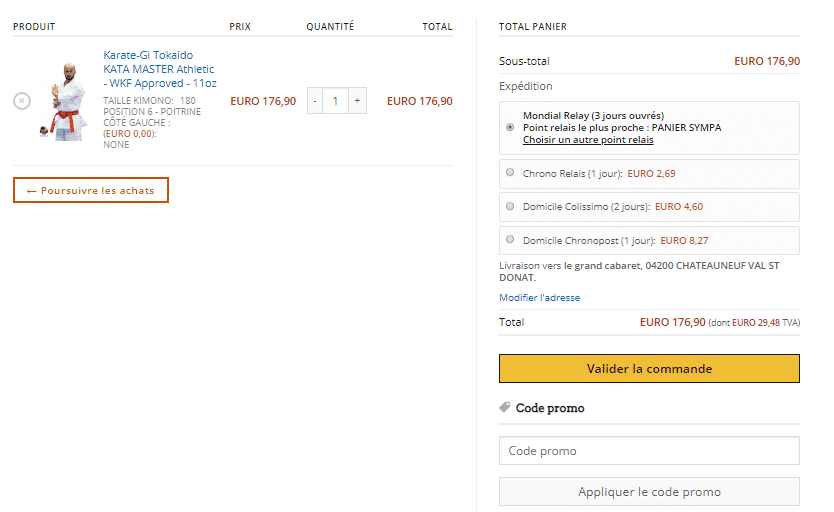Choose Domicile Colissimo delivery radio
The image size is (834, 512).
click(510, 206)
